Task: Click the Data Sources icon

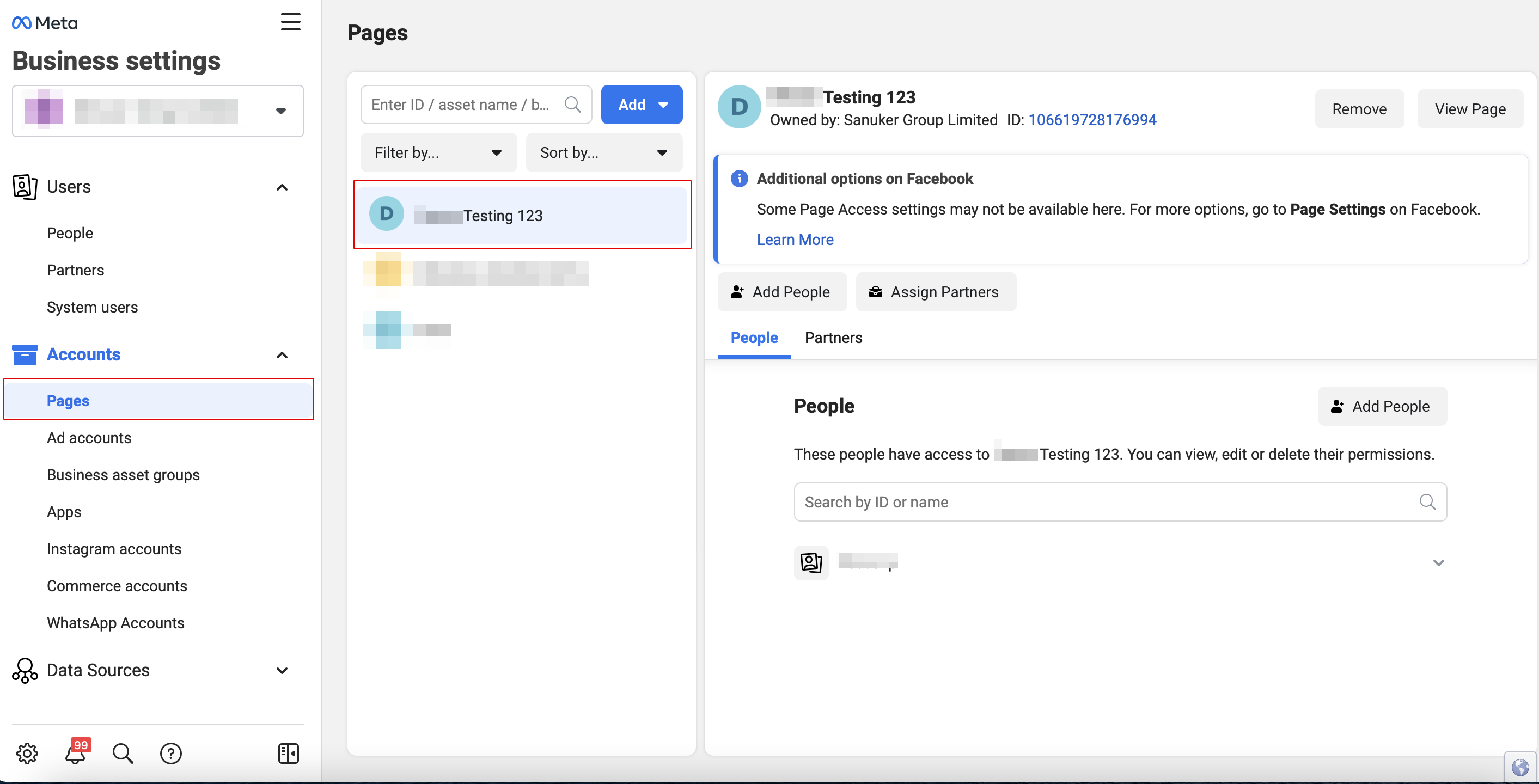Action: tap(25, 670)
